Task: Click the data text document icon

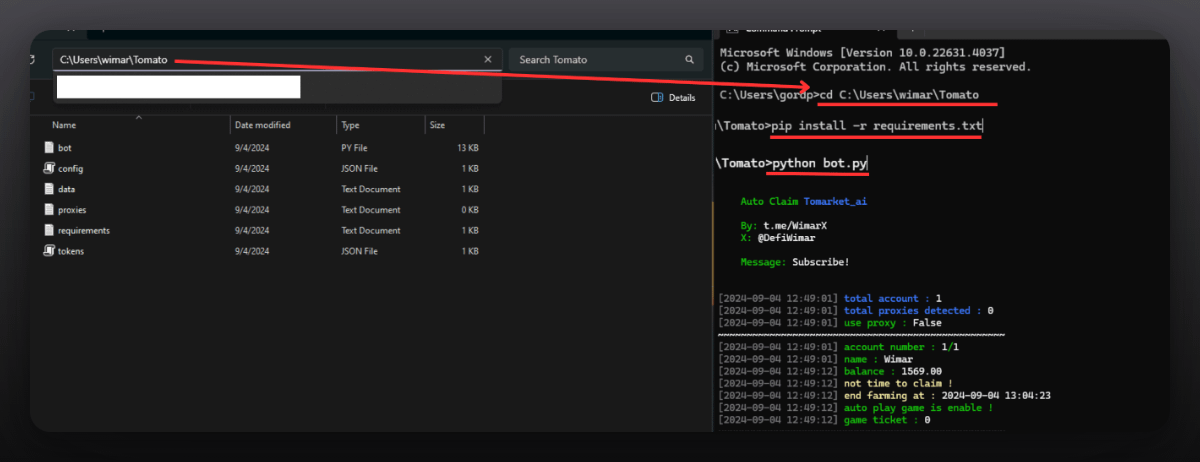Action: [x=48, y=189]
